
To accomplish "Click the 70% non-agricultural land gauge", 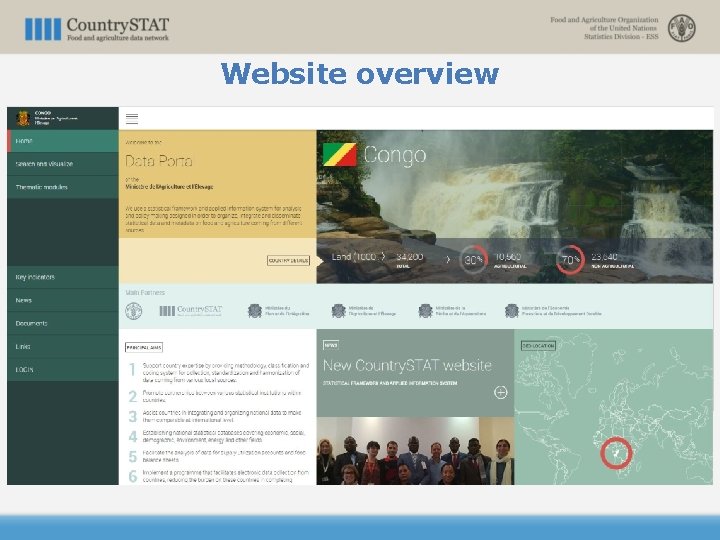I will [570, 259].
